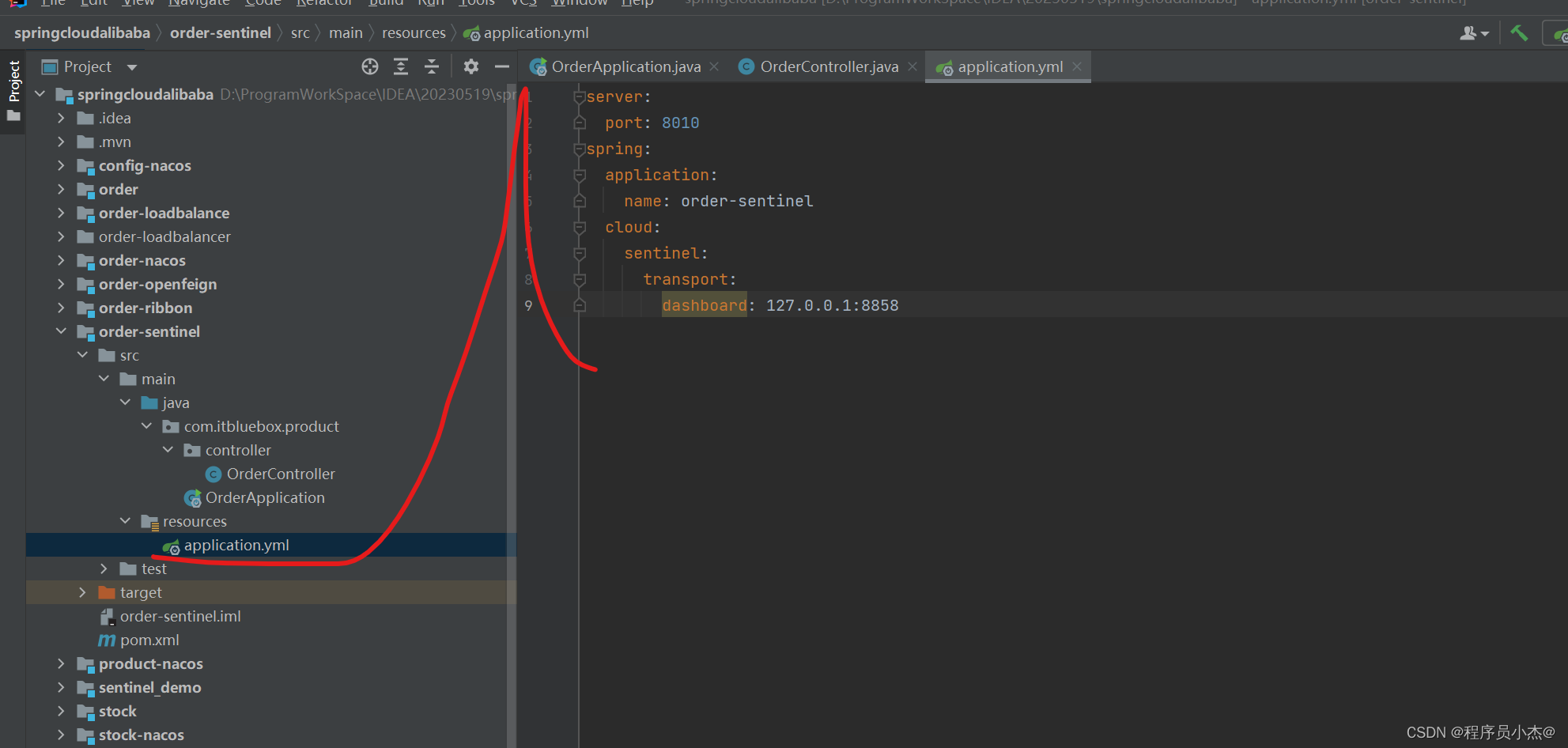Click the 127.0.0.1:8858 value

(833, 305)
